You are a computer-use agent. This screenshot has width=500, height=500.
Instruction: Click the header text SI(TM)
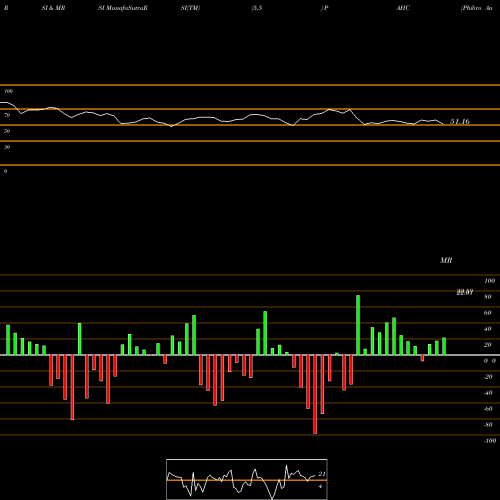[190, 8]
